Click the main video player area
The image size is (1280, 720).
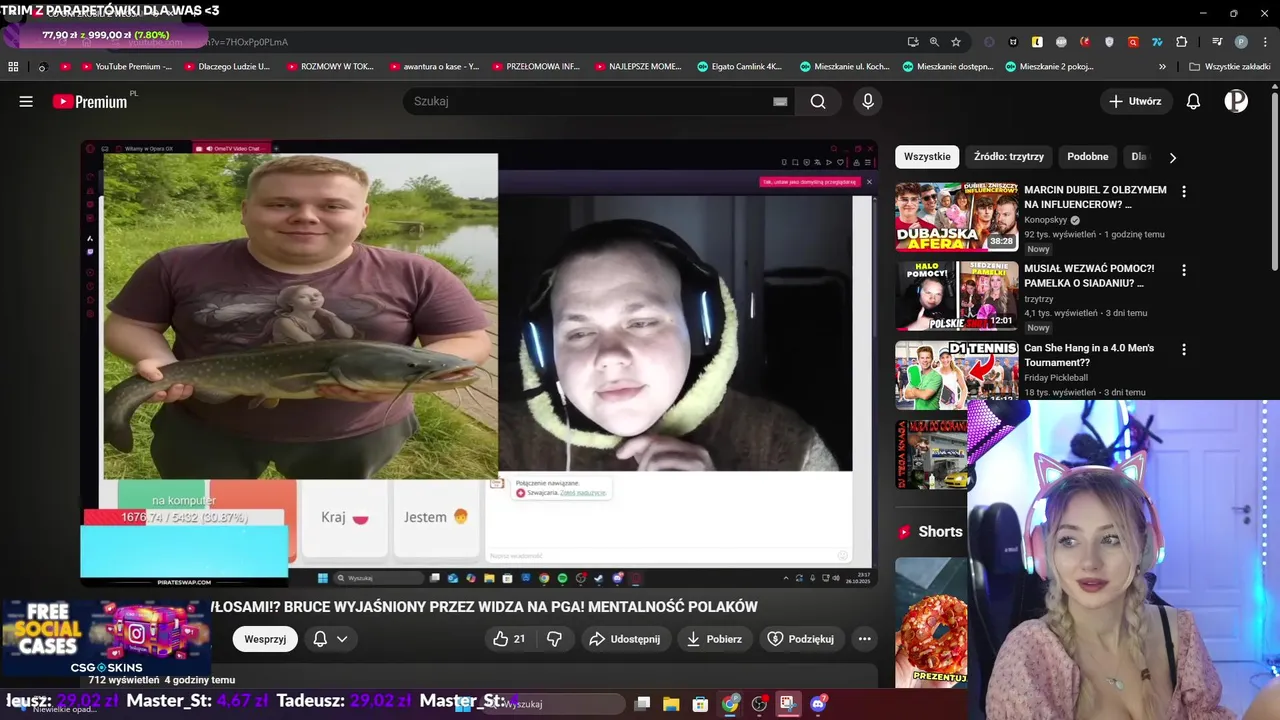479,364
